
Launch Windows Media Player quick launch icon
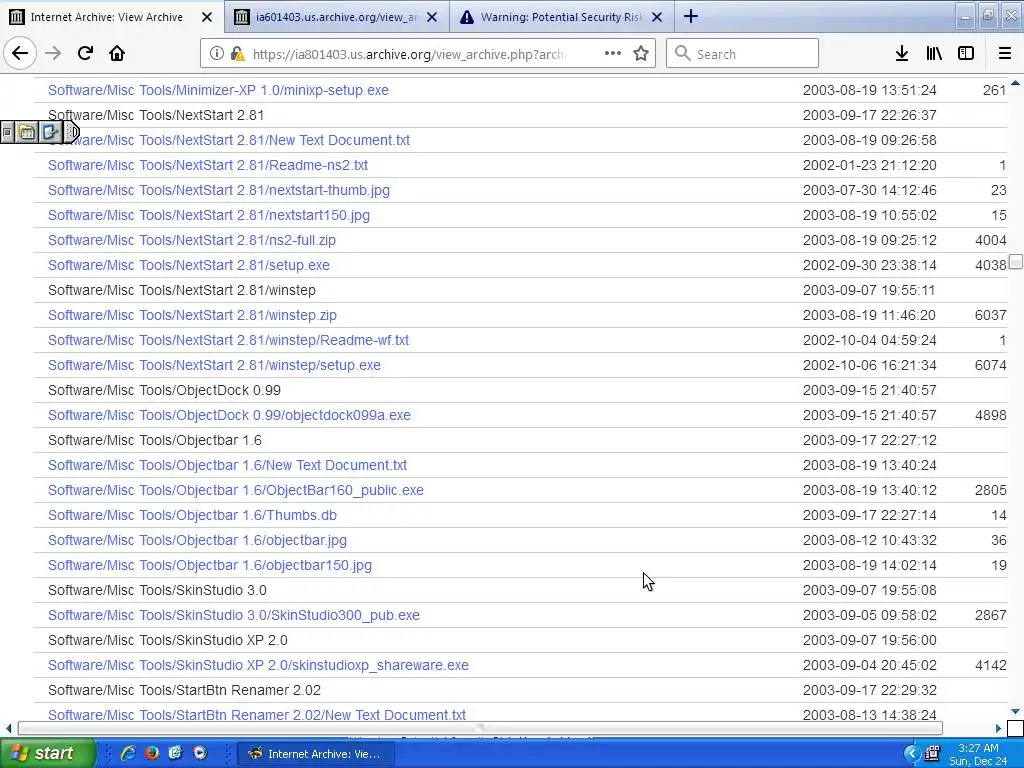200,753
